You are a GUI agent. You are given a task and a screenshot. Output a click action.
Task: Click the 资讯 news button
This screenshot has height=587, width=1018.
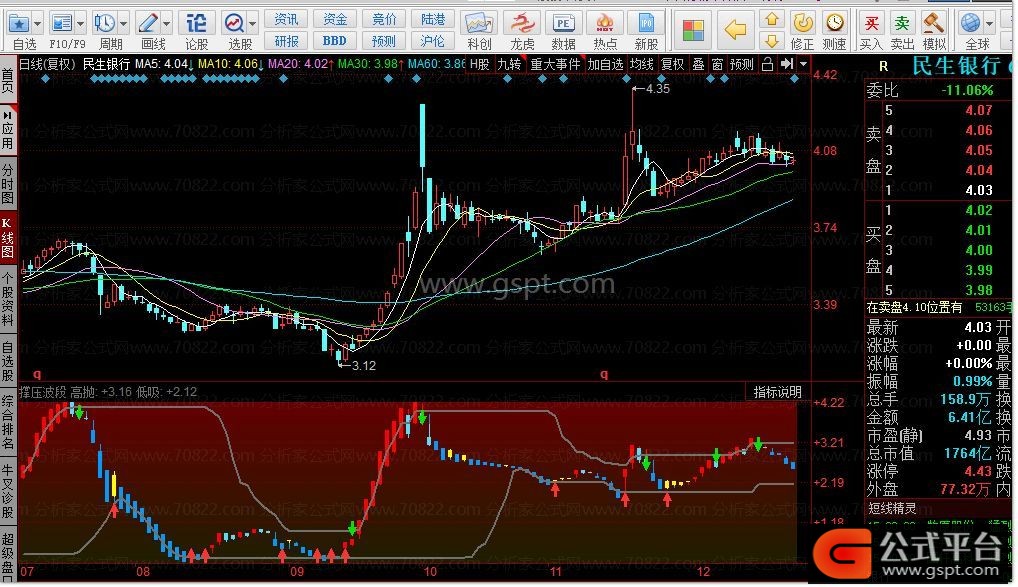point(286,19)
